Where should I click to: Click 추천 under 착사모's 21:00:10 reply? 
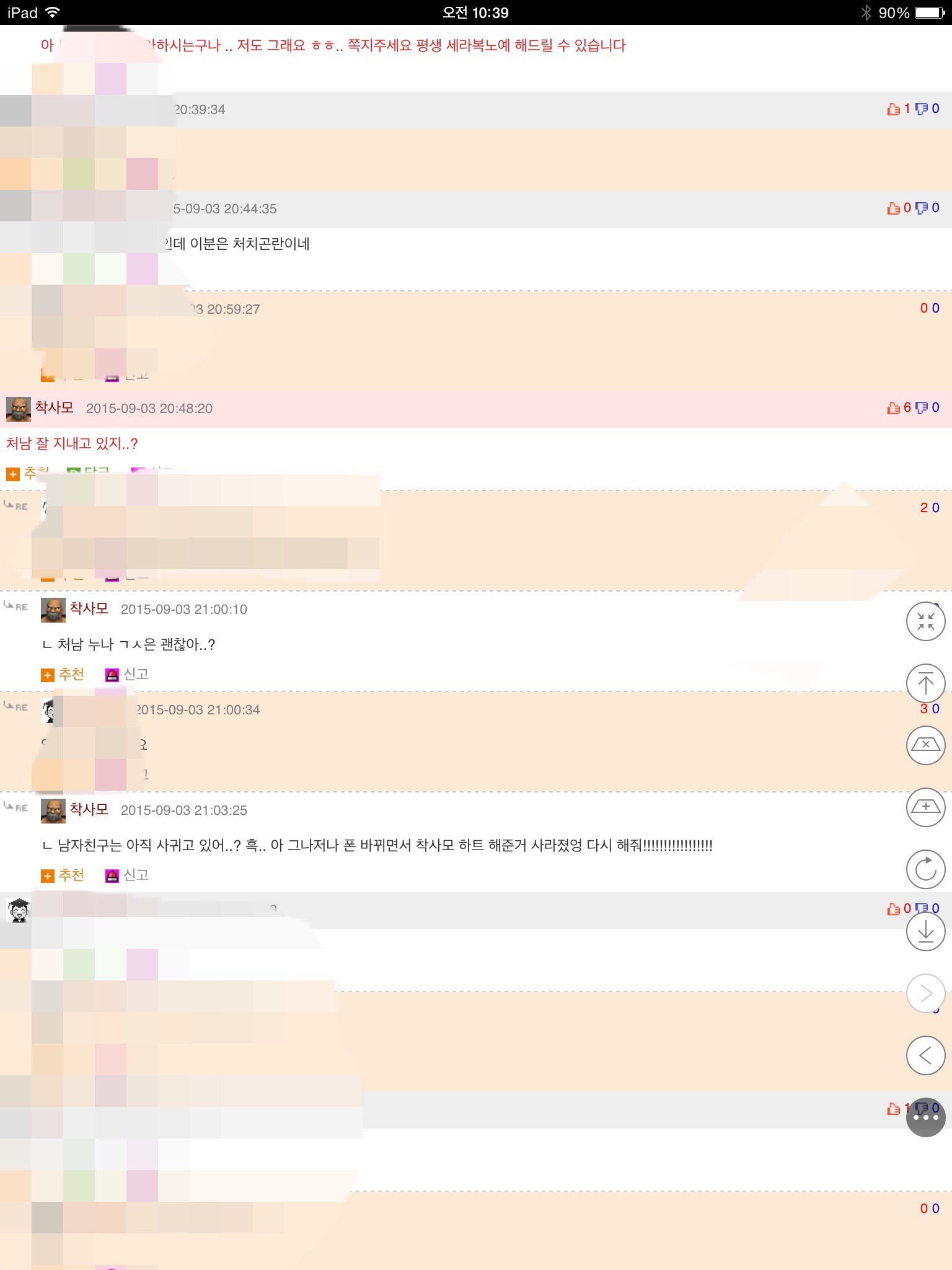[63, 674]
